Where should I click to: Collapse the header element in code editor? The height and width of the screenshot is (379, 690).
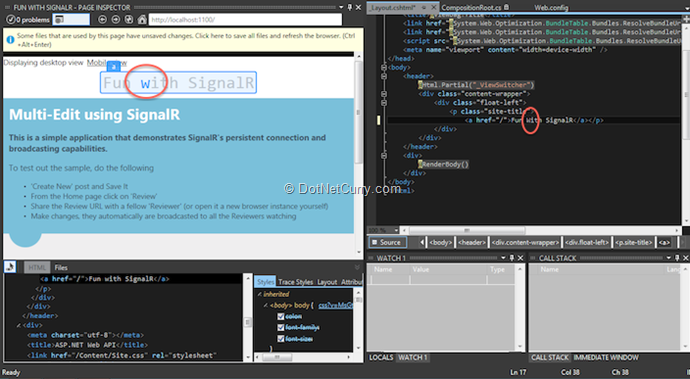pos(384,76)
